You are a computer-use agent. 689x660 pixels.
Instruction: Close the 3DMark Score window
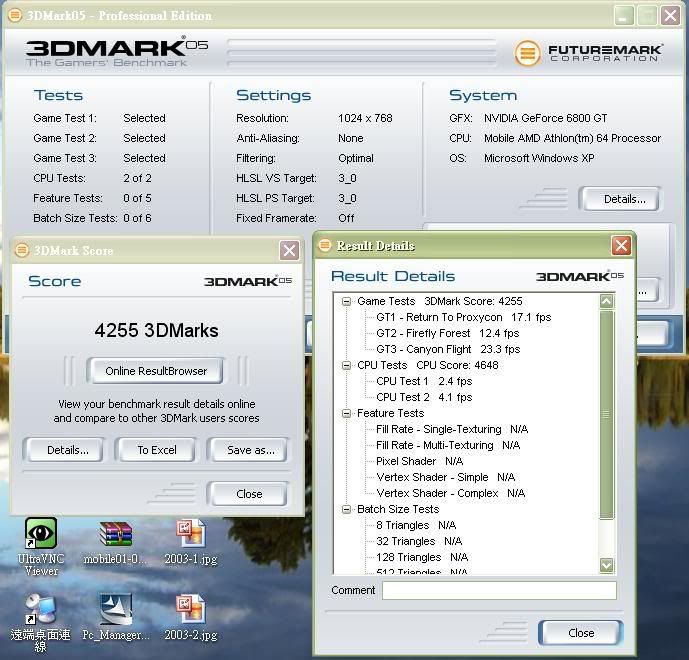point(289,250)
